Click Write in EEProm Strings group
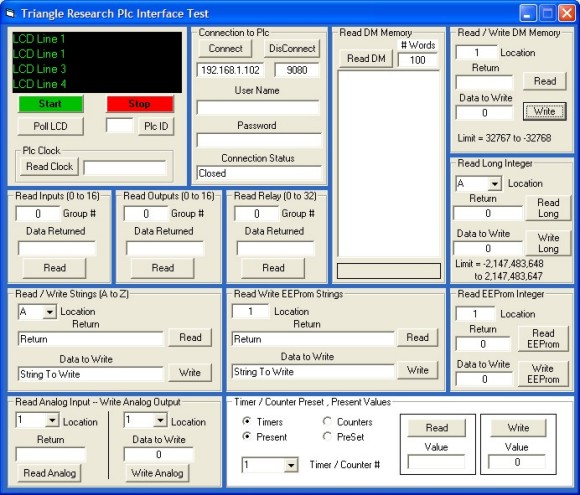 point(417,370)
